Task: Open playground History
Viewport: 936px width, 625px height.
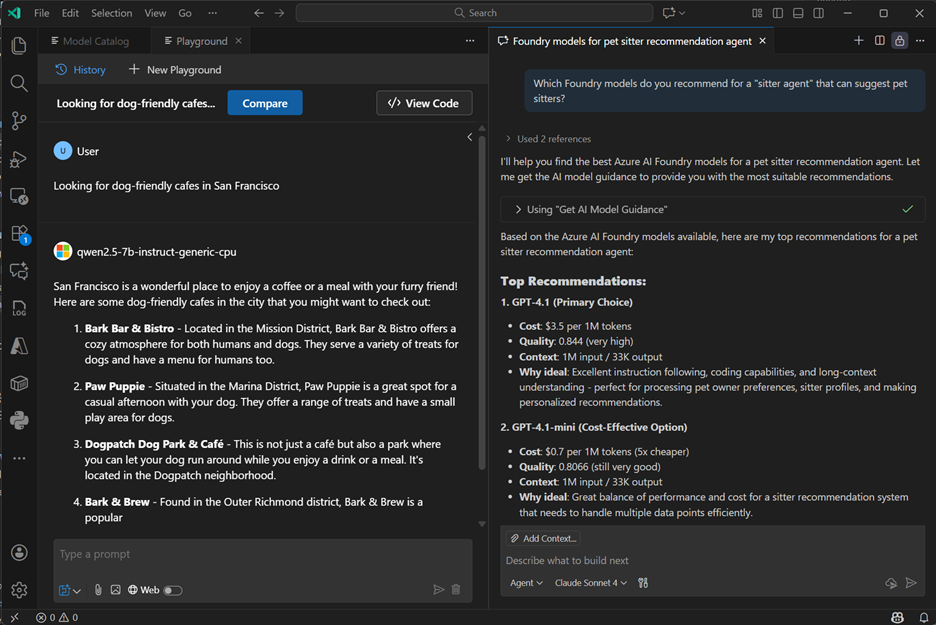Action: (x=81, y=70)
